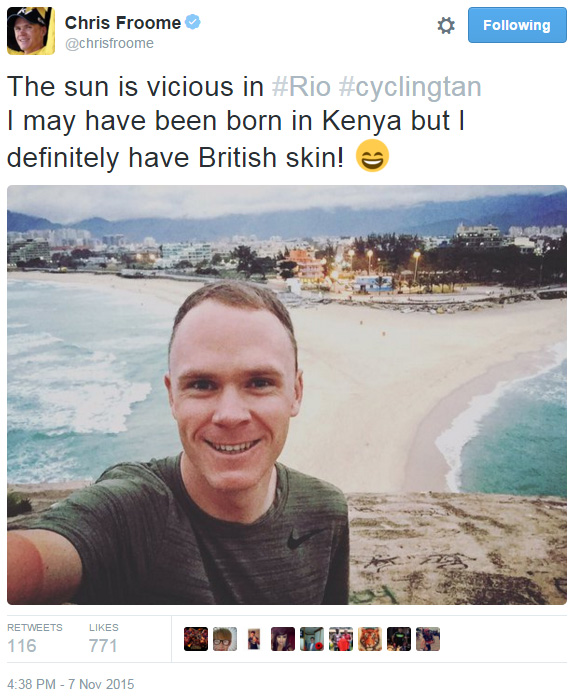This screenshot has height=699, width=578.
Task: Open the dark green-shirt liker avatar
Action: [399, 638]
